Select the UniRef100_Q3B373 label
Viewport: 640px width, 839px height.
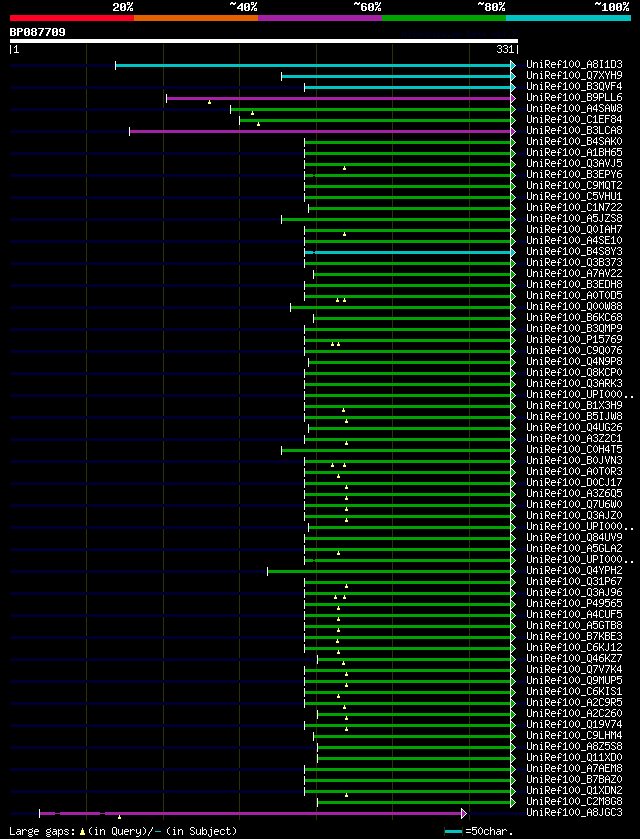point(574,263)
